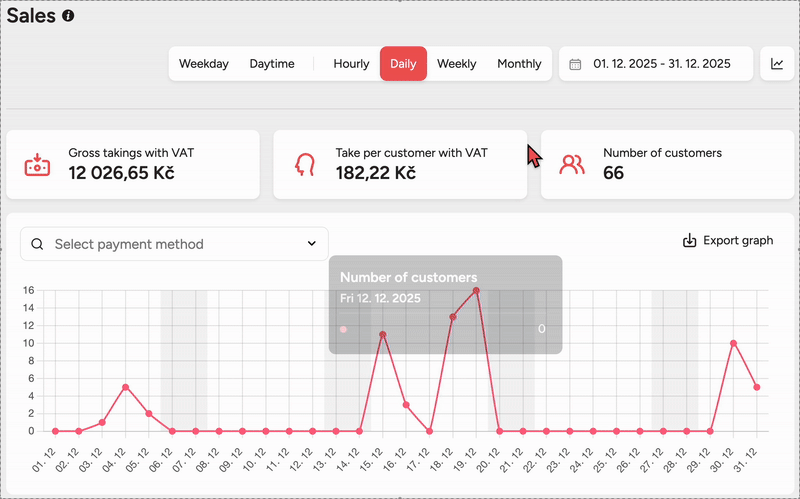Click the info icon beside Sales title
The image size is (800, 499).
(68, 16)
